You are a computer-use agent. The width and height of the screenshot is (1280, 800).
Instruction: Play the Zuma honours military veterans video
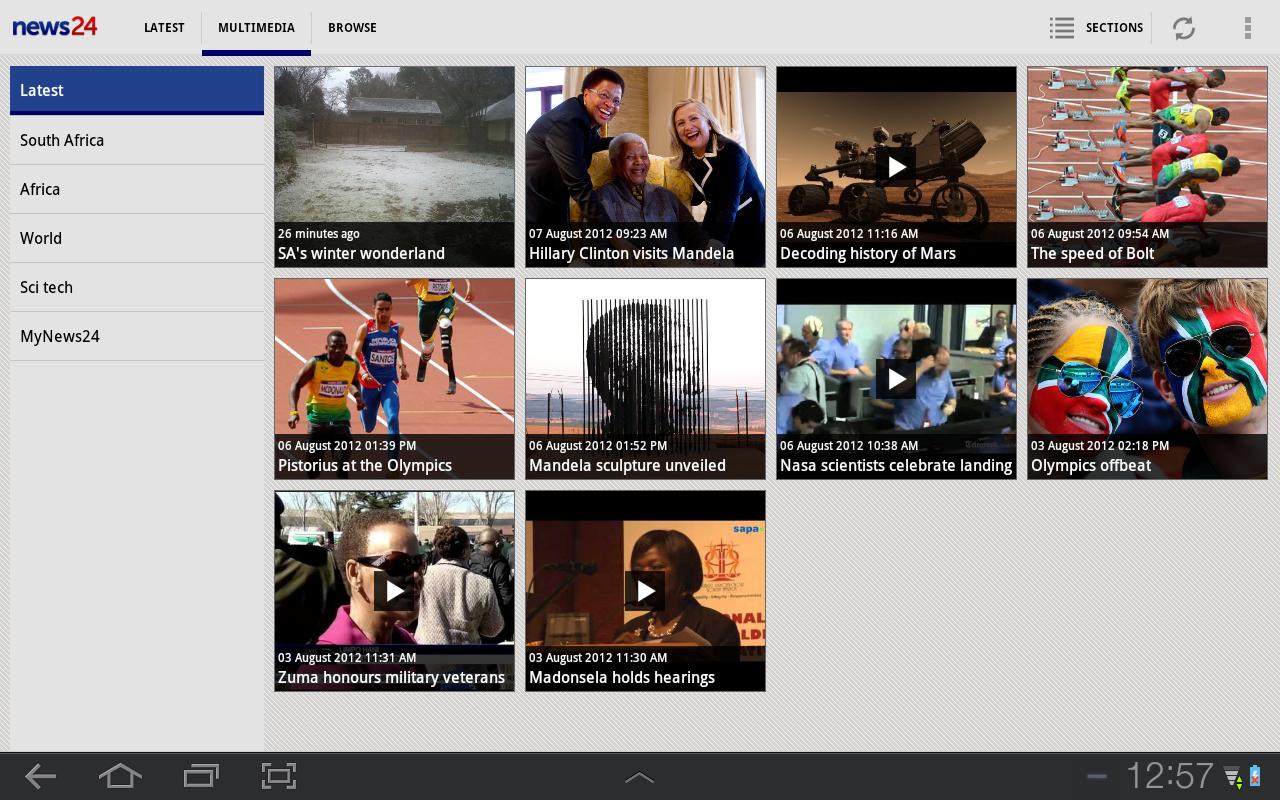coord(394,590)
